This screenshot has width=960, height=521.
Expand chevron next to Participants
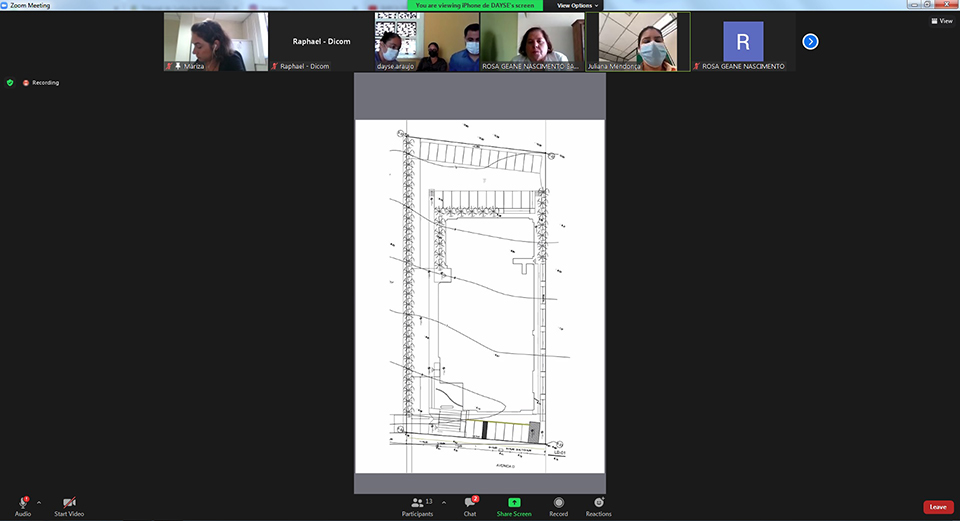coord(444,502)
